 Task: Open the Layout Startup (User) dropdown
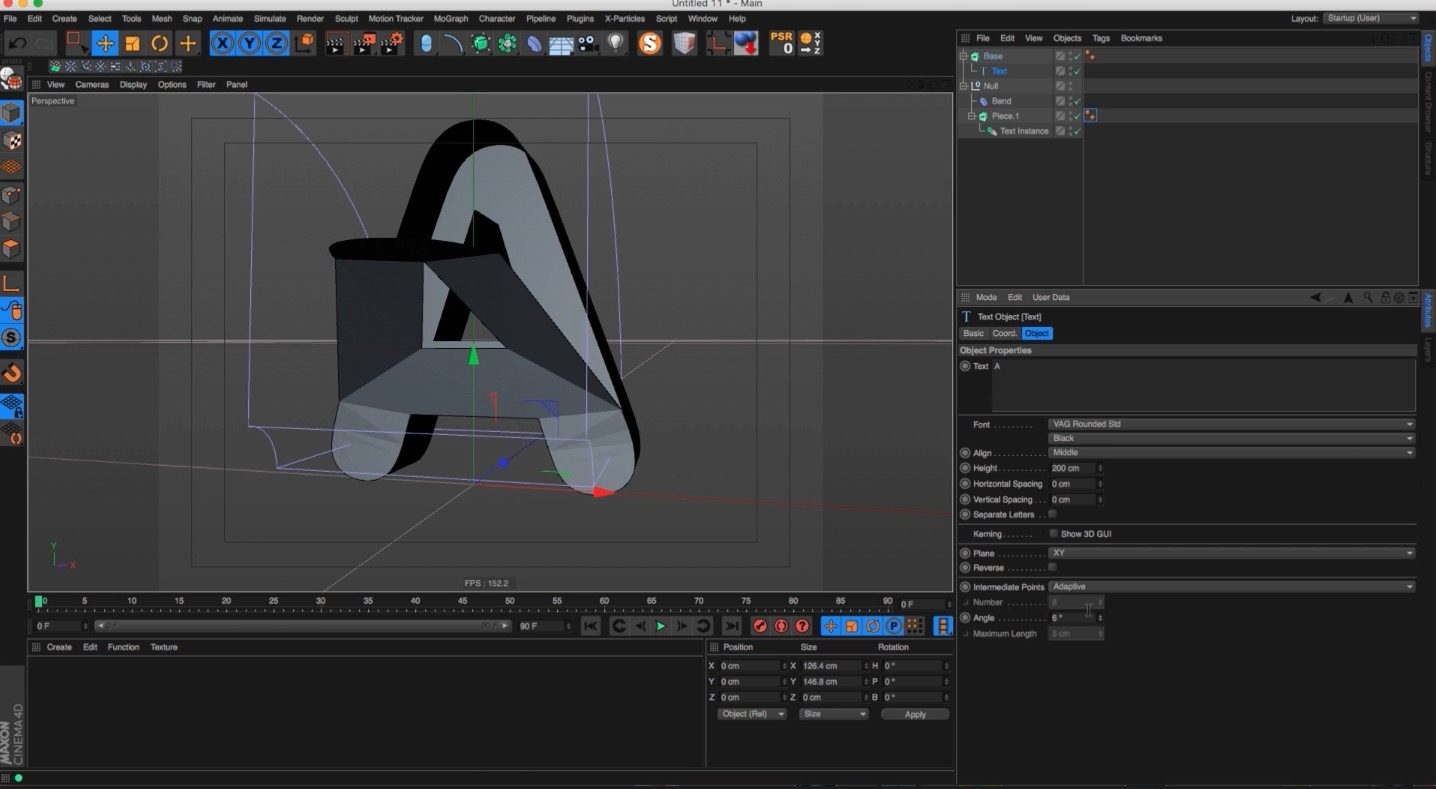(1371, 18)
